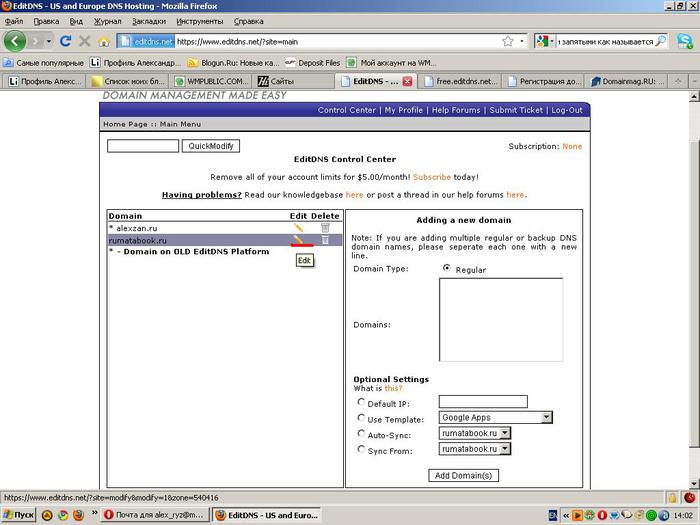Click inside the Domains text area

501,320
